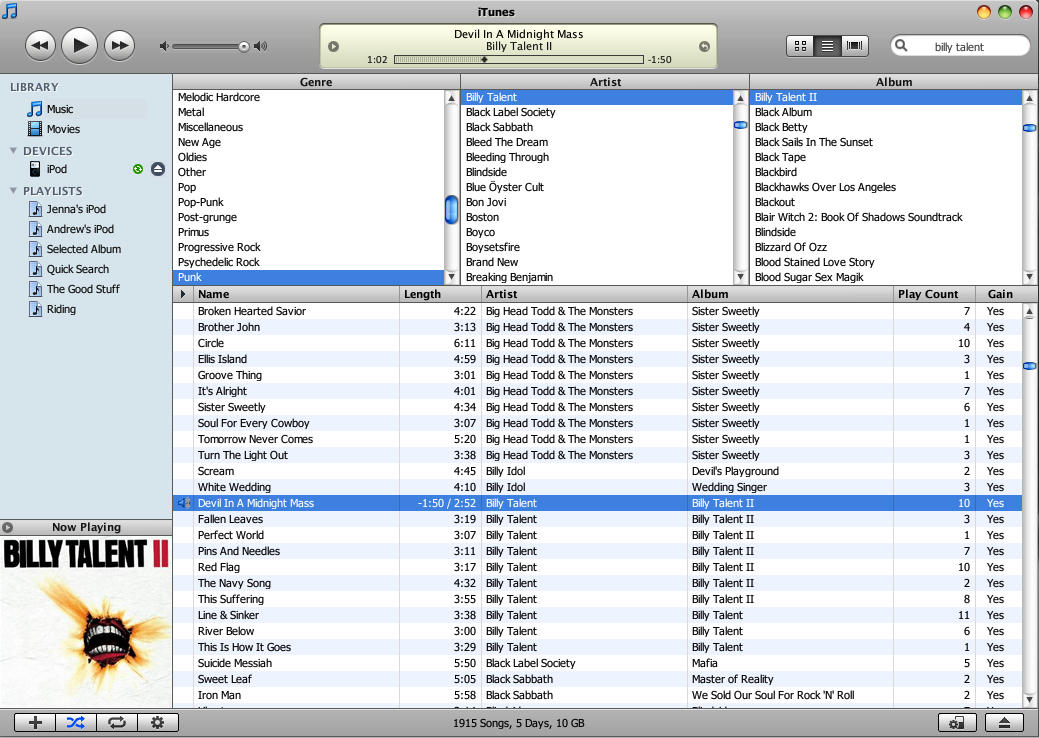Click the Previous track button

40,46
